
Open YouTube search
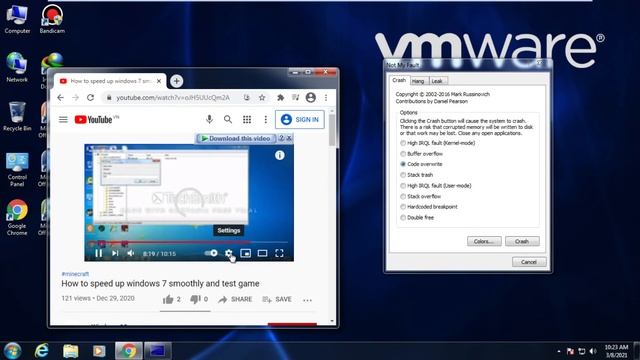coord(228,119)
